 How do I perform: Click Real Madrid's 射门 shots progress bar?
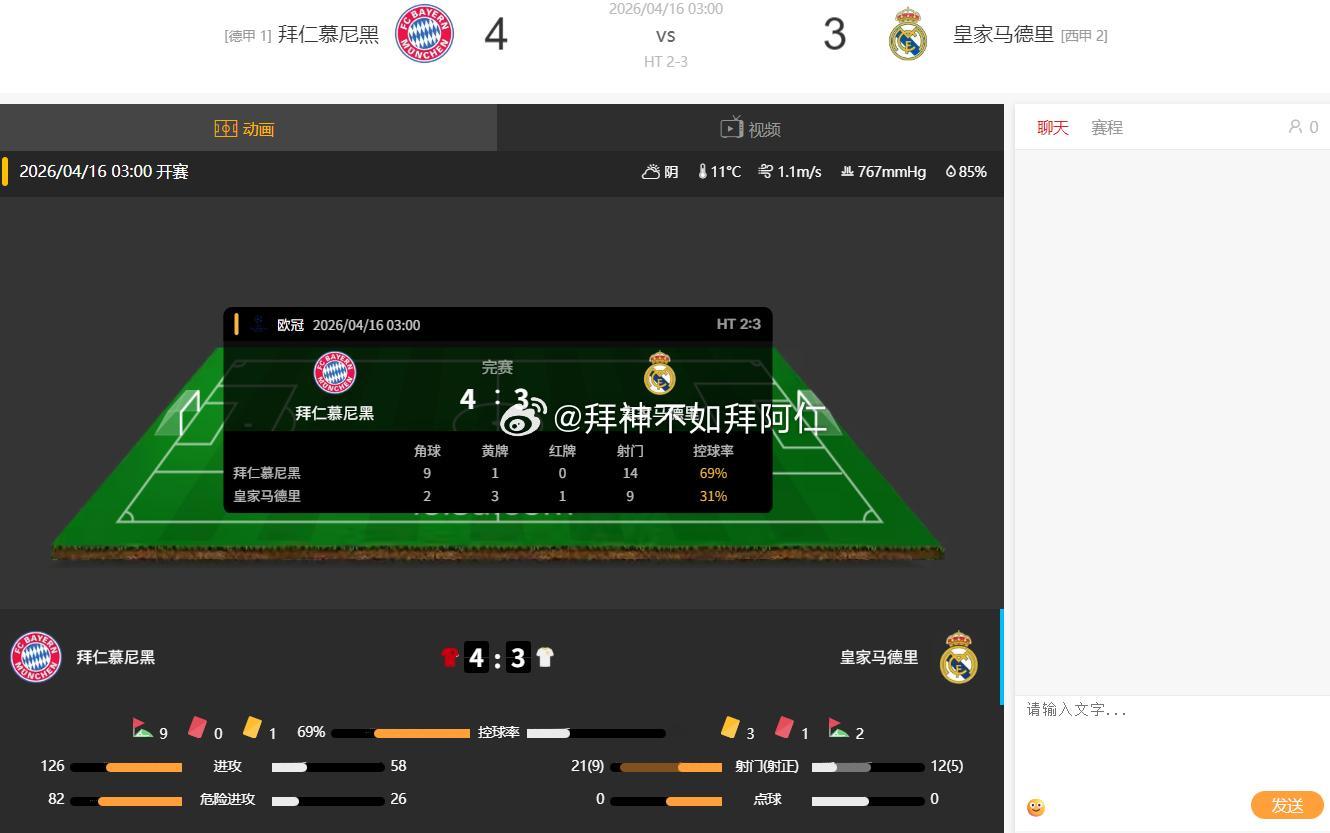click(x=868, y=767)
